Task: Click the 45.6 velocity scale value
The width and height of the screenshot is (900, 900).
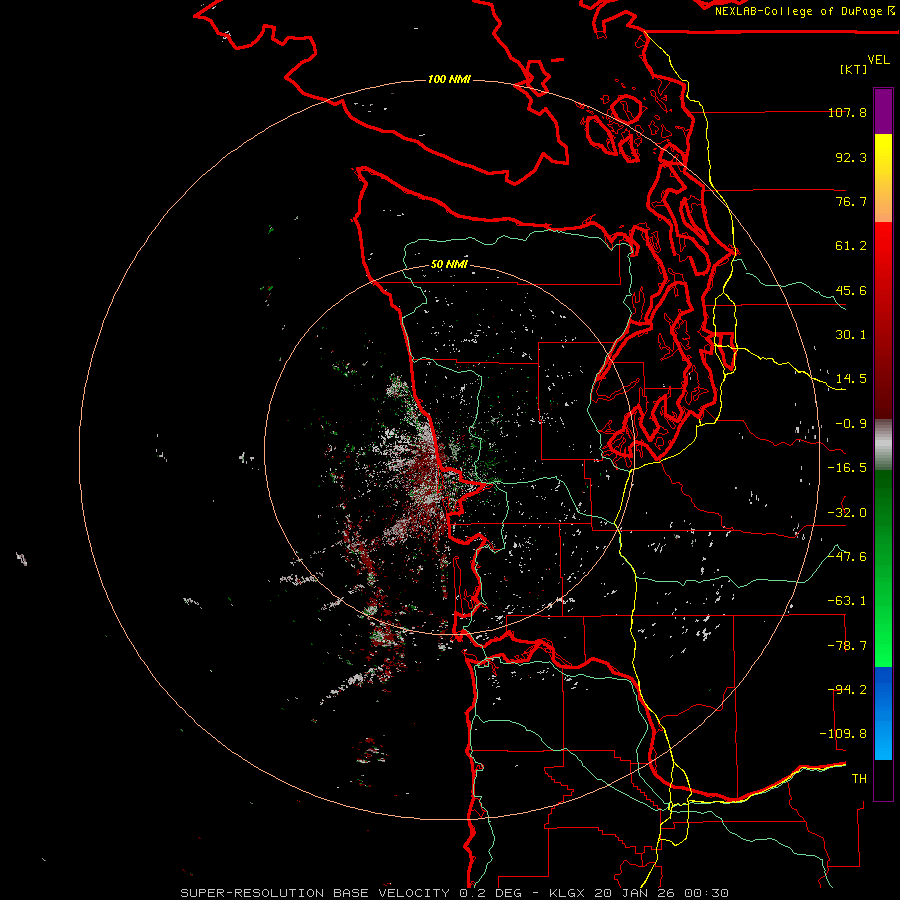Action: pyautogui.click(x=851, y=290)
